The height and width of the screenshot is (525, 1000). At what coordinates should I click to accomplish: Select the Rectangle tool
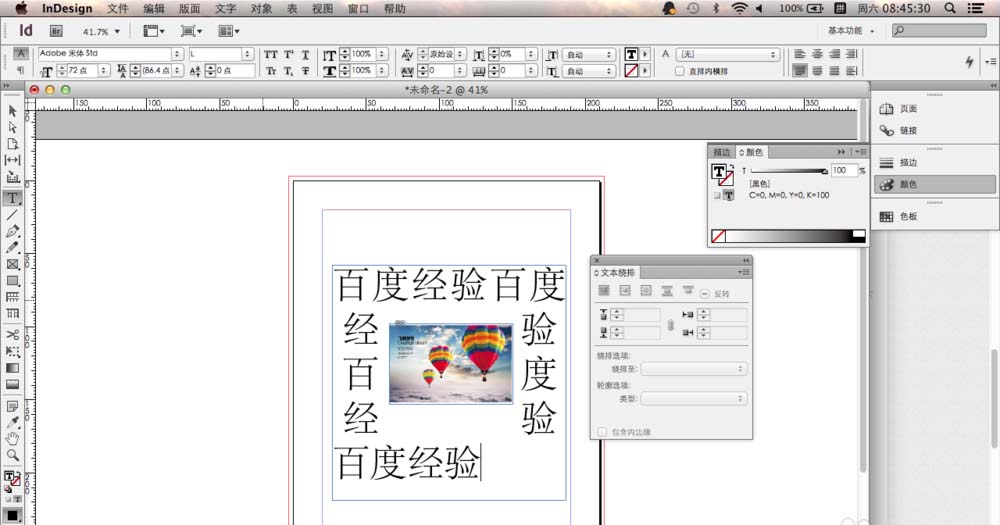[x=12, y=281]
